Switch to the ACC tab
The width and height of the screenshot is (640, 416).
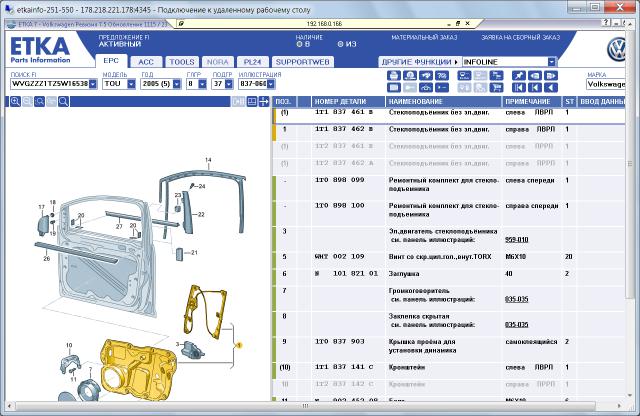pos(146,62)
